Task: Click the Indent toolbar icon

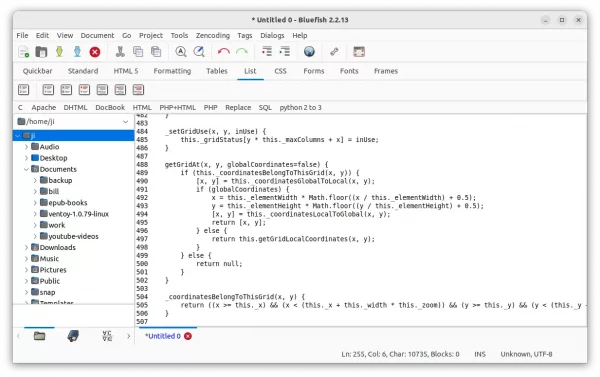Action: [285, 51]
